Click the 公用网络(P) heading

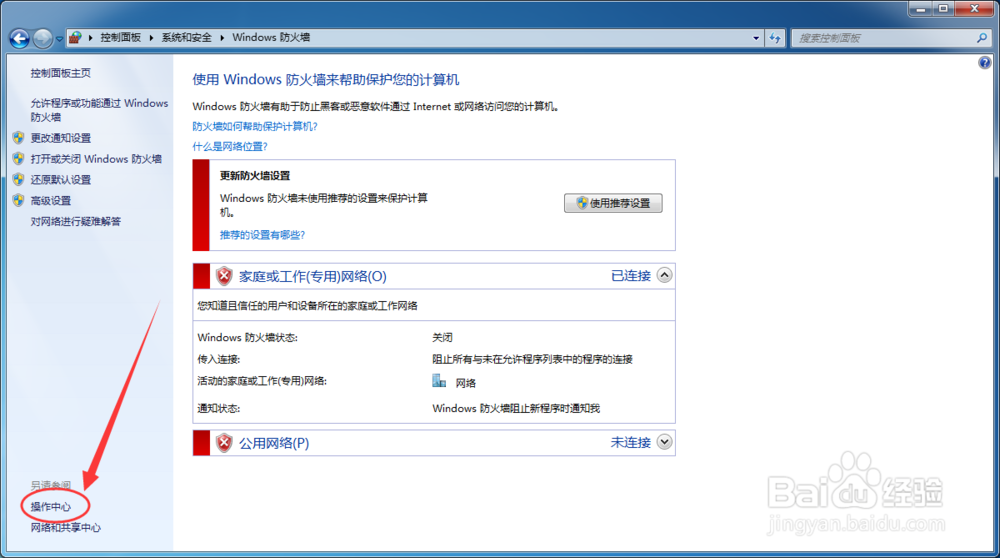click(x=274, y=443)
